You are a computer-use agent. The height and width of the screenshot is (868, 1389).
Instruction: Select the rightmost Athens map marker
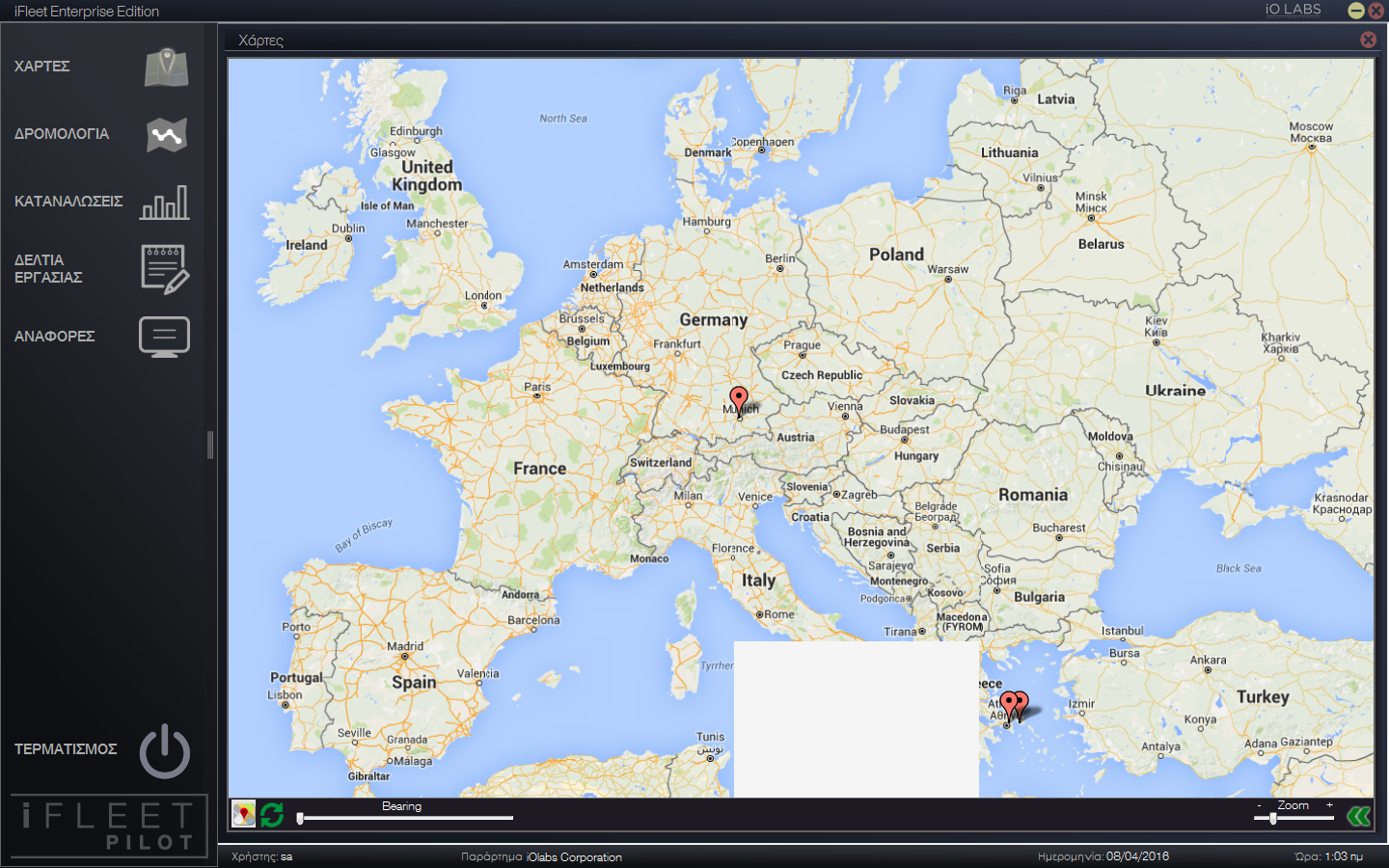(x=1021, y=703)
